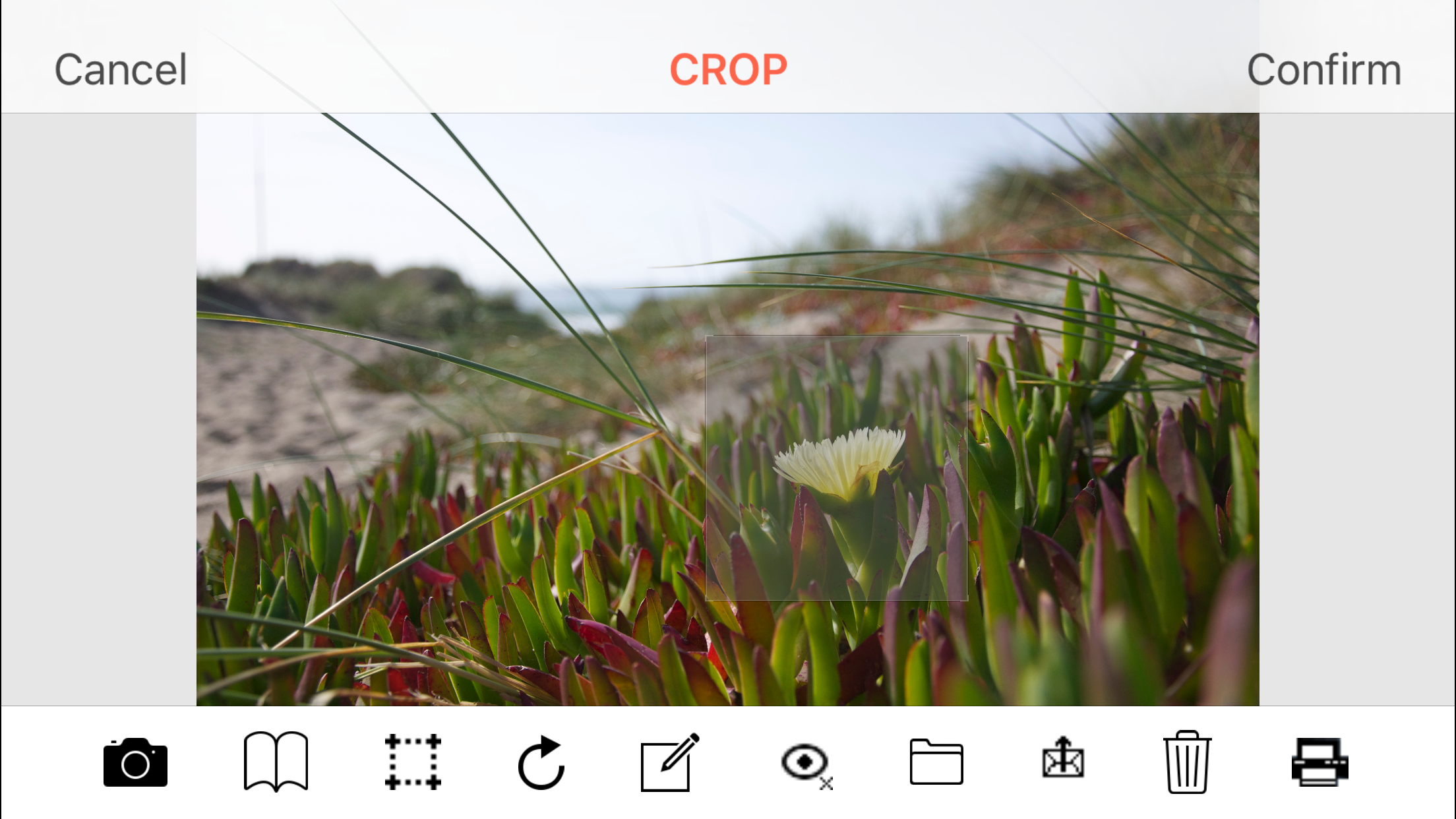
Task: Open the Library or book panel
Action: (275, 762)
